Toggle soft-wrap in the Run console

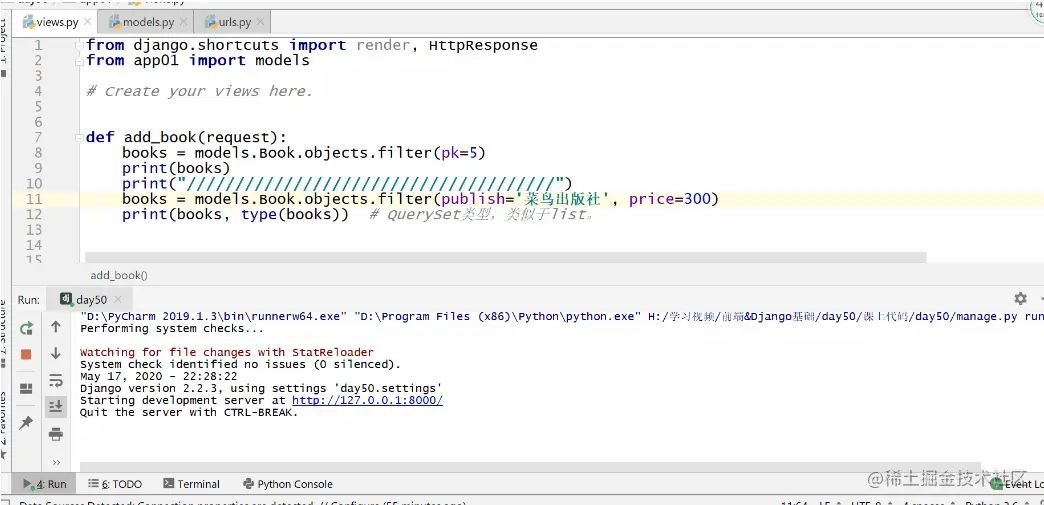56,380
